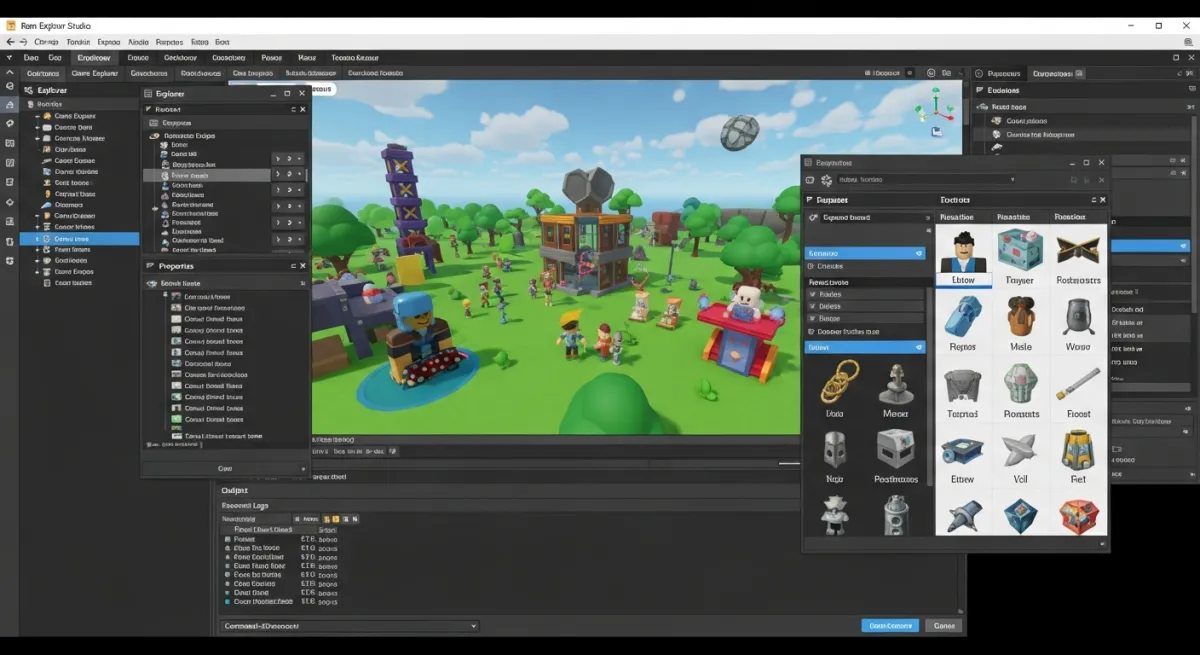Select the brown hair item in toolbox grid
This screenshot has height=655, width=1200.
(x=1020, y=317)
